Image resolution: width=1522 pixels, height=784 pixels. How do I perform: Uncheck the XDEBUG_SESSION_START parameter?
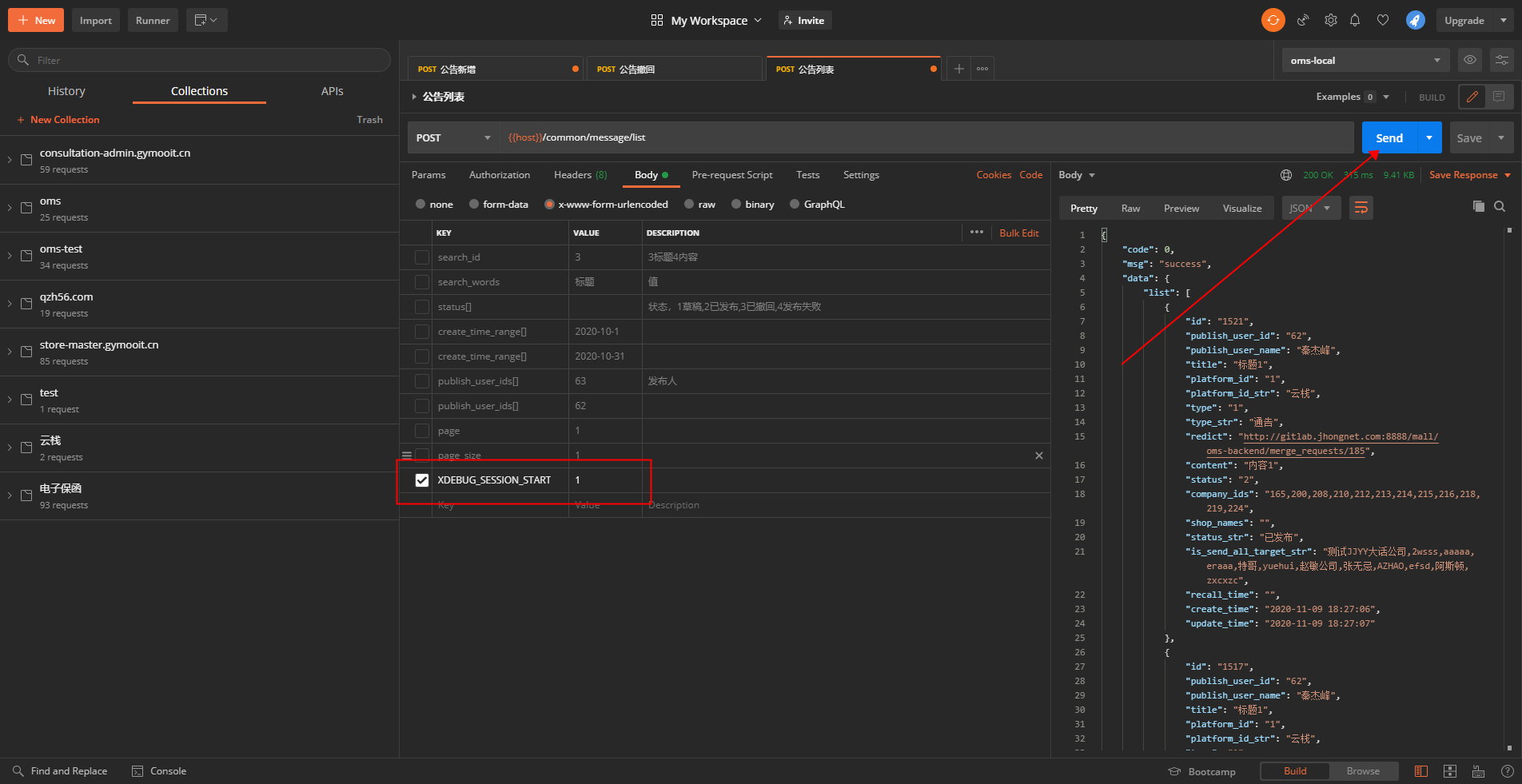pos(421,480)
